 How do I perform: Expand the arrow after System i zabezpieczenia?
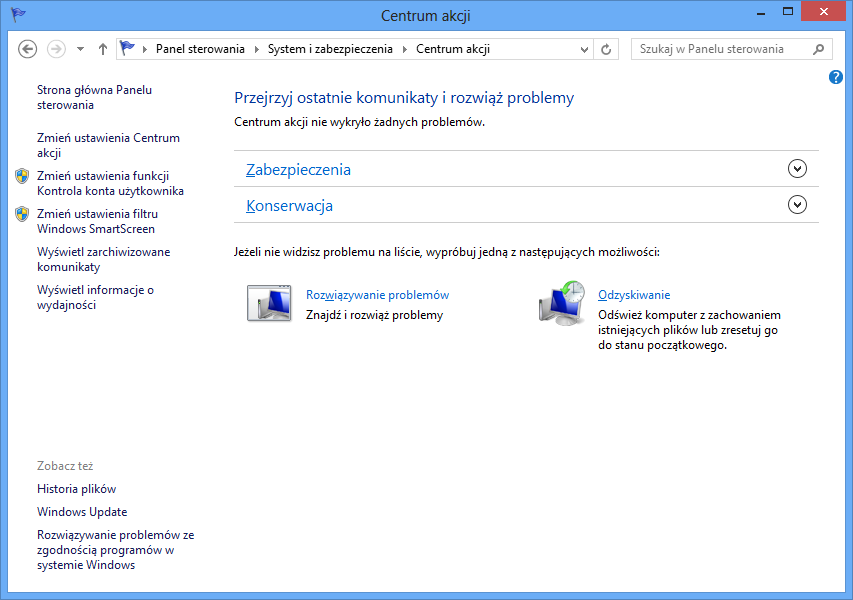(405, 50)
